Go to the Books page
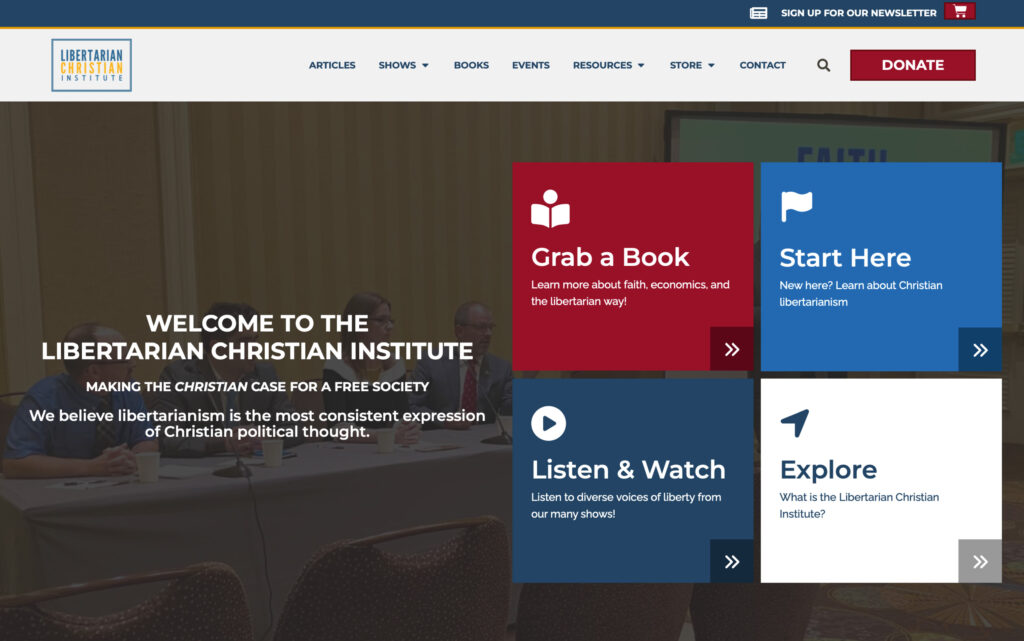Image resolution: width=1024 pixels, height=641 pixels. point(471,65)
